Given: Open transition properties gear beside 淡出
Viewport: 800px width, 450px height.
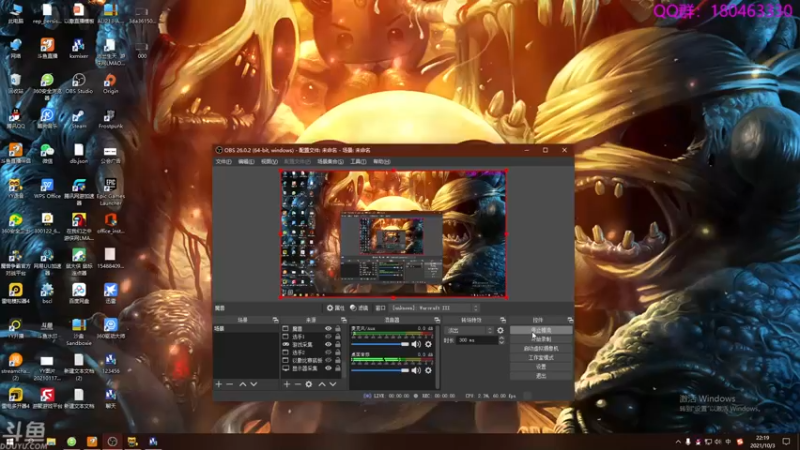Looking at the screenshot, I should 500,331.
